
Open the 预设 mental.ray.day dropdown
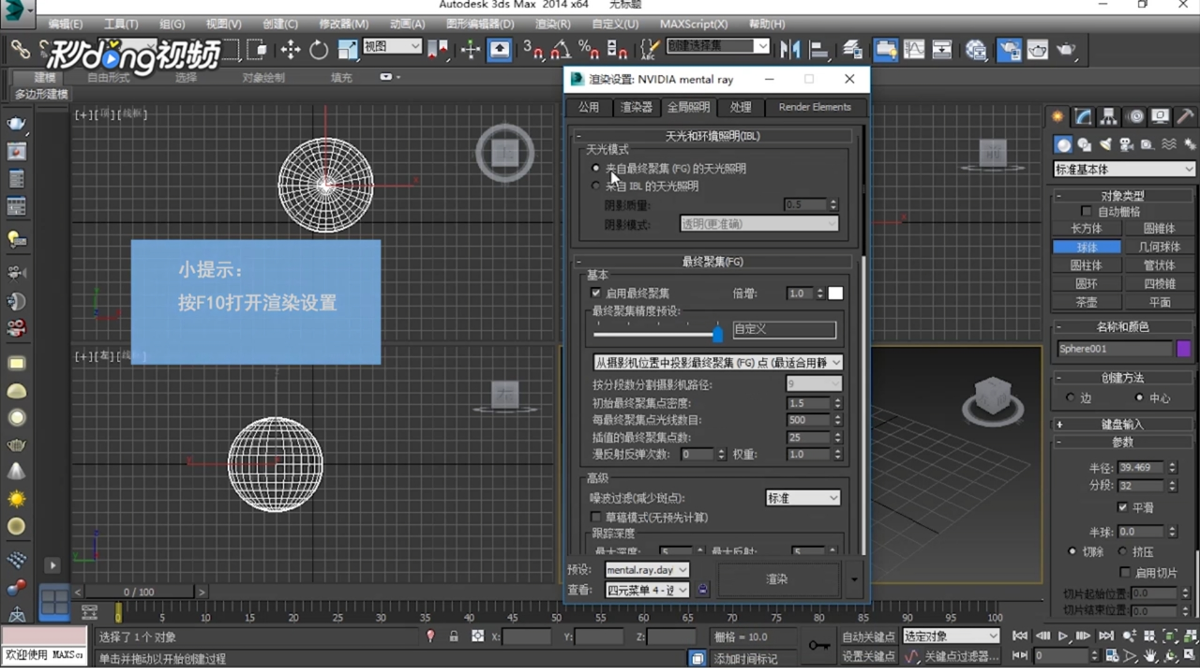click(647, 570)
